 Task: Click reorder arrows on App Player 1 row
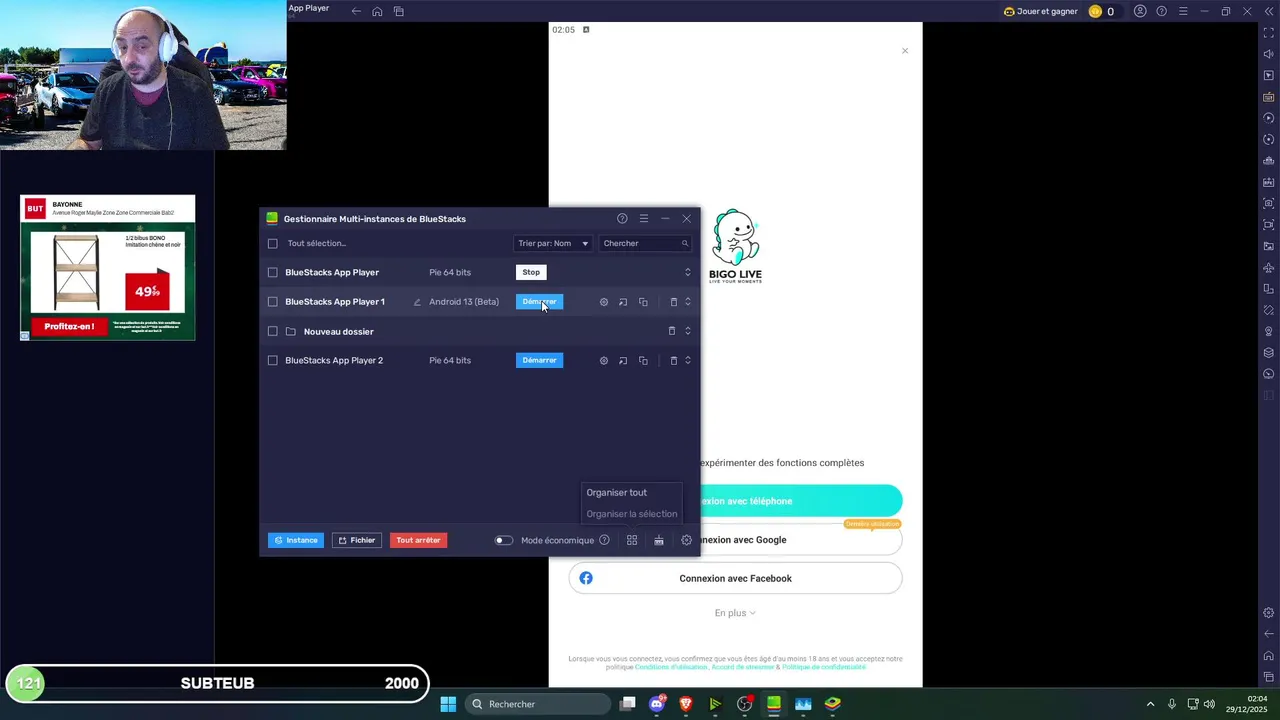coord(687,302)
